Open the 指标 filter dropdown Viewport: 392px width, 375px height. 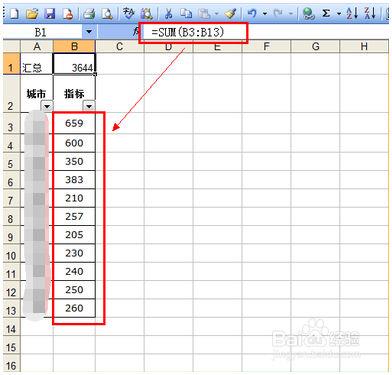[89, 106]
